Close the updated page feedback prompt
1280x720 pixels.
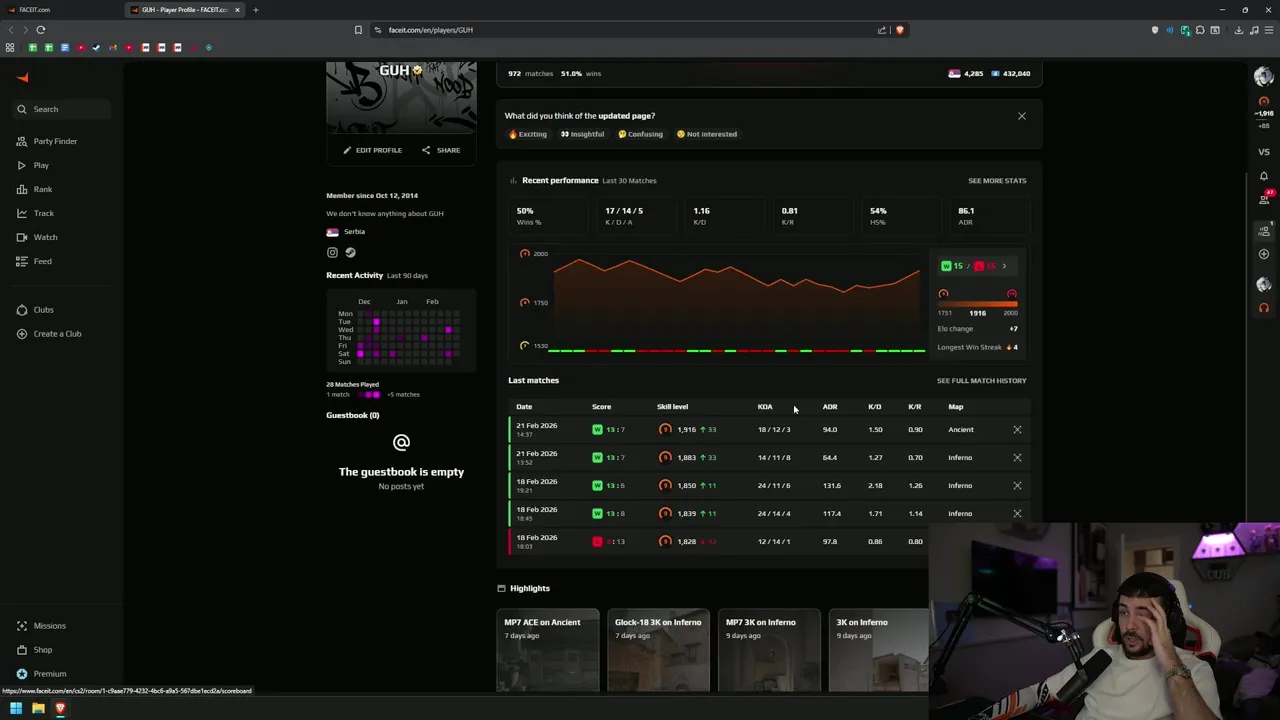[1022, 116]
